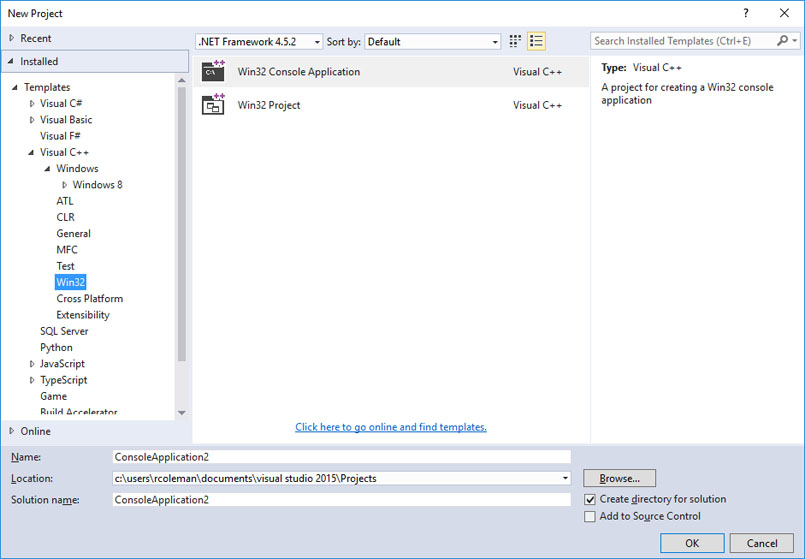Click the go online and find templates link
This screenshot has height=559, width=805.
click(x=391, y=427)
